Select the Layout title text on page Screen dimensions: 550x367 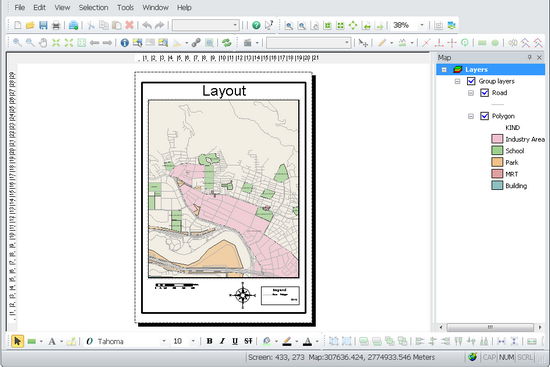point(224,91)
